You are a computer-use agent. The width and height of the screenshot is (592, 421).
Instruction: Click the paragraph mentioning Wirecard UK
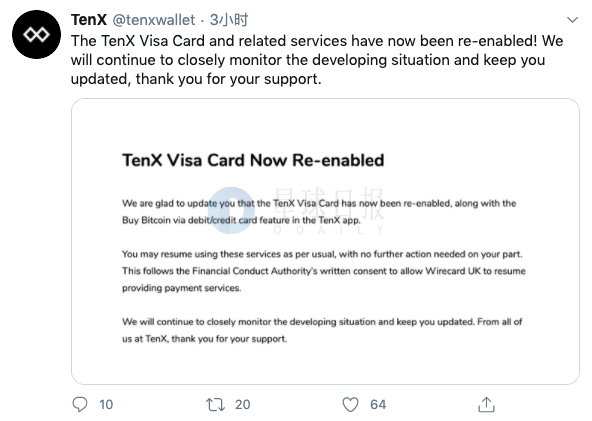coord(324,271)
